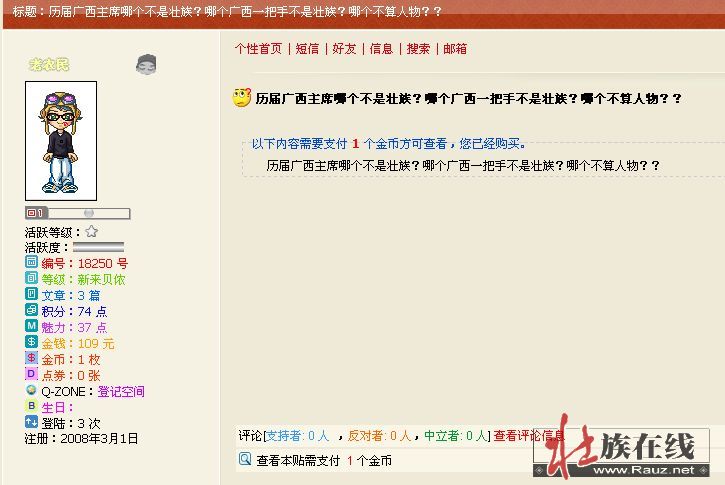
Task: Click the 金币 gold coin icon
Action: click(x=31, y=359)
